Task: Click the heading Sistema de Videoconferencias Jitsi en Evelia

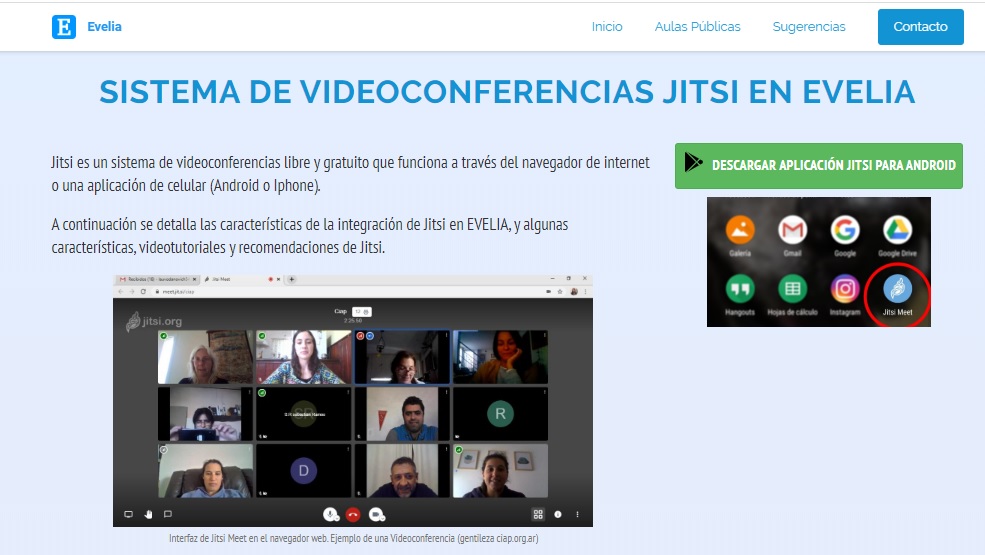Action: [507, 92]
